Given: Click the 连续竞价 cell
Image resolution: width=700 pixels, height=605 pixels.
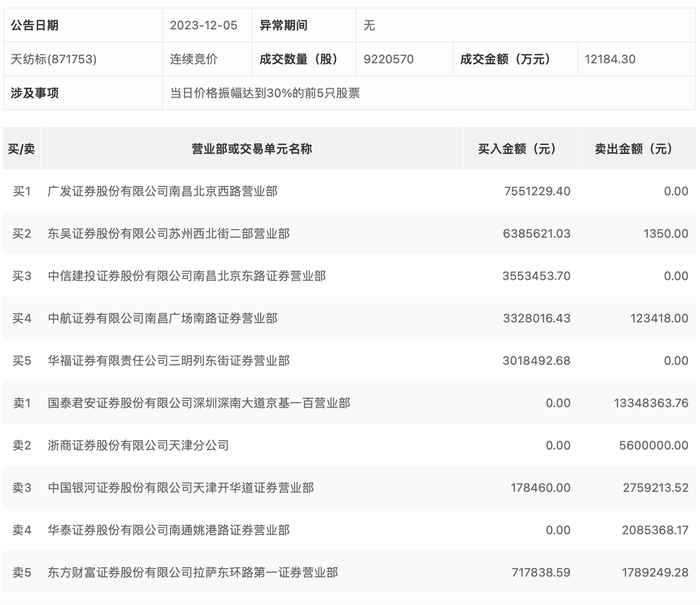Looking at the screenshot, I should point(193,59).
